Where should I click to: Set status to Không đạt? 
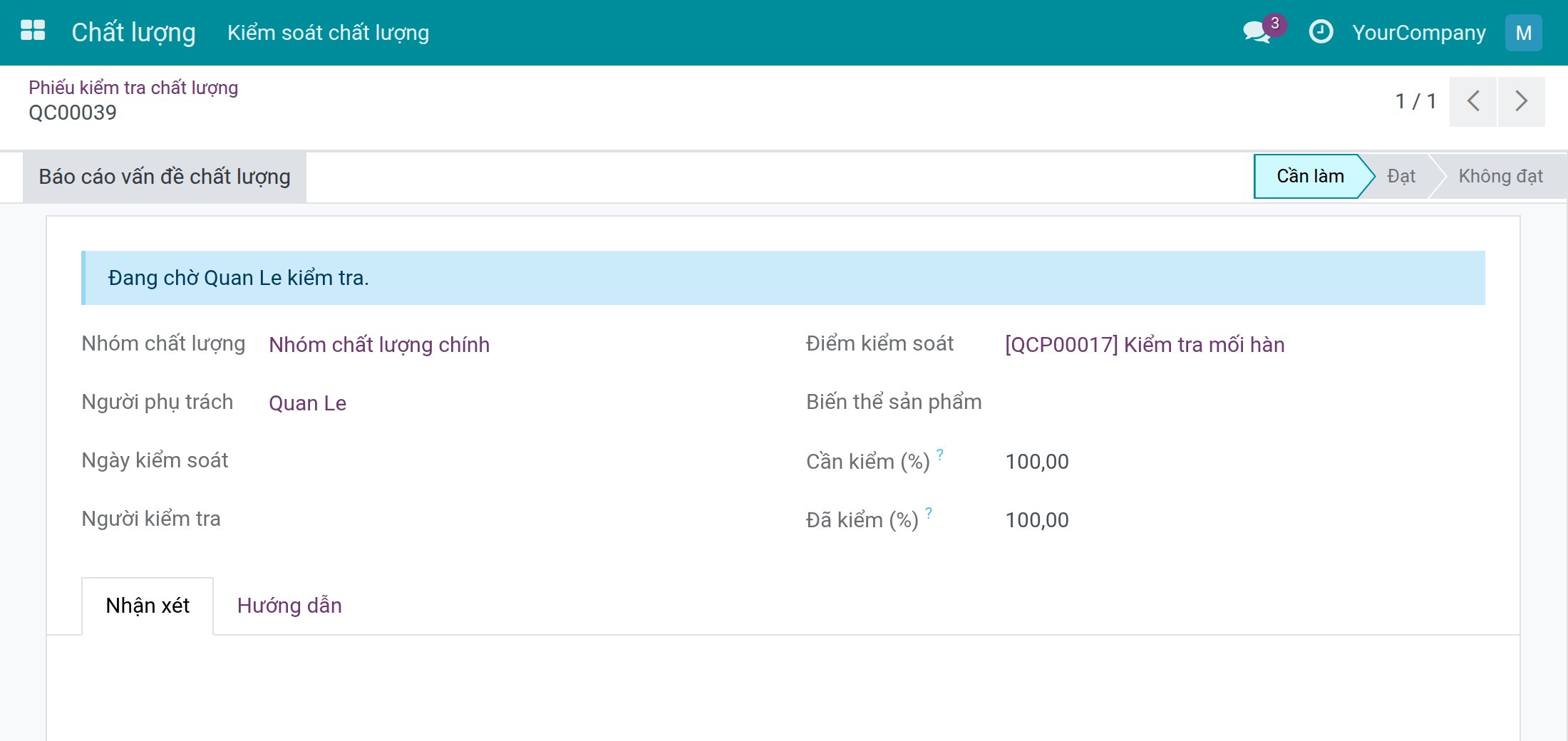(x=1500, y=176)
